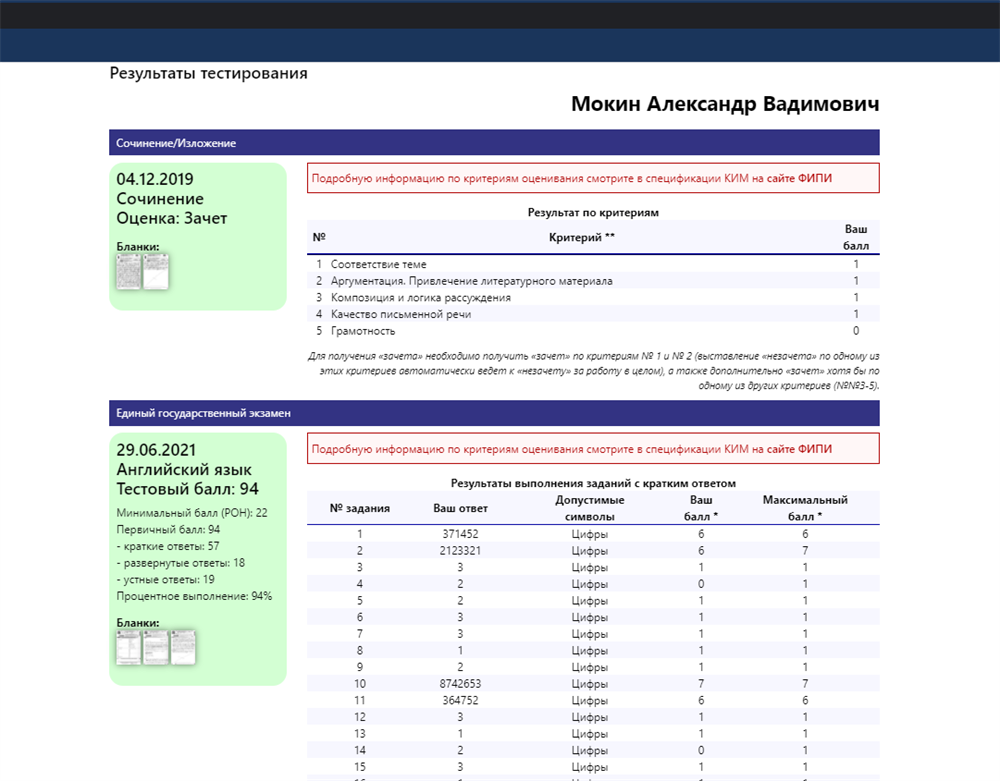Click Минимальный балл (РОН): 22
This screenshot has height=781, width=1000.
click(x=192, y=513)
